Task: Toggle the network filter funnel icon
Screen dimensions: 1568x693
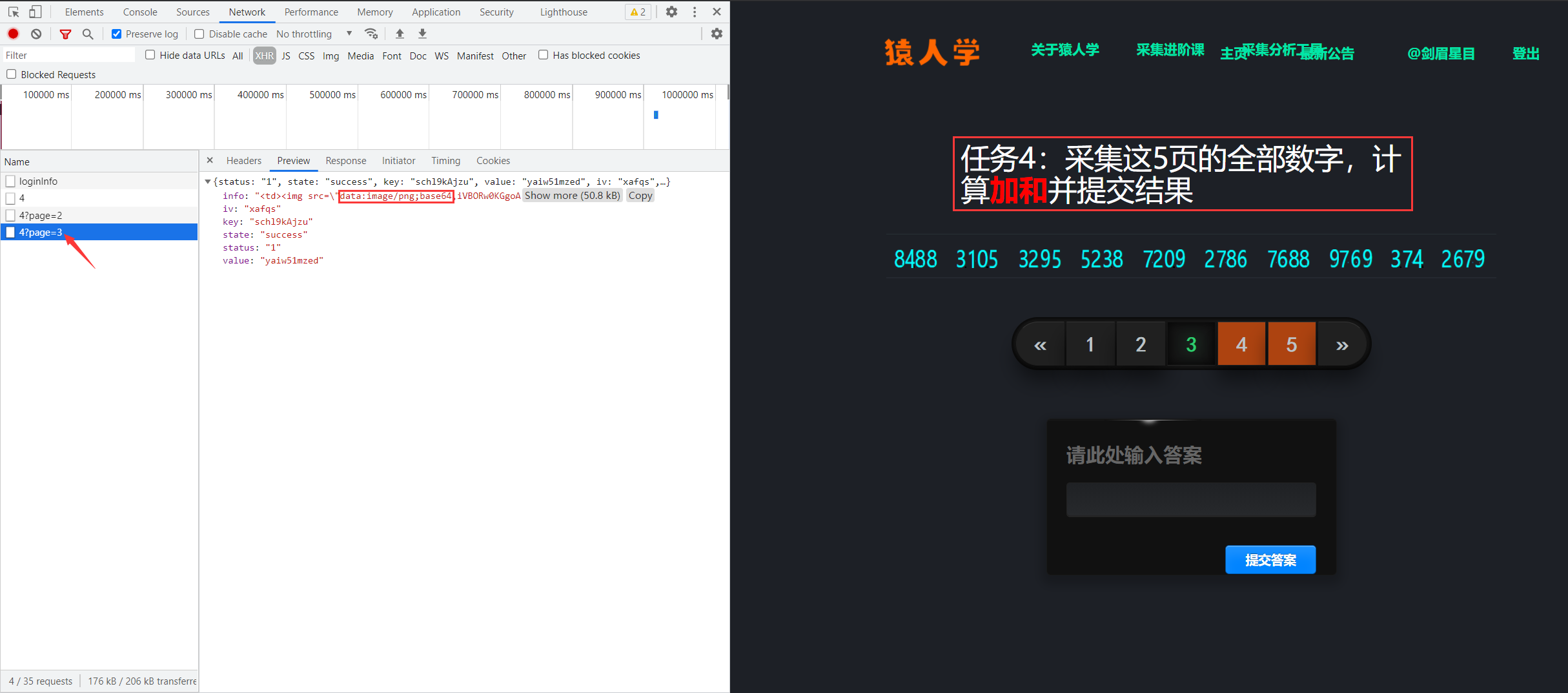Action: tap(65, 34)
